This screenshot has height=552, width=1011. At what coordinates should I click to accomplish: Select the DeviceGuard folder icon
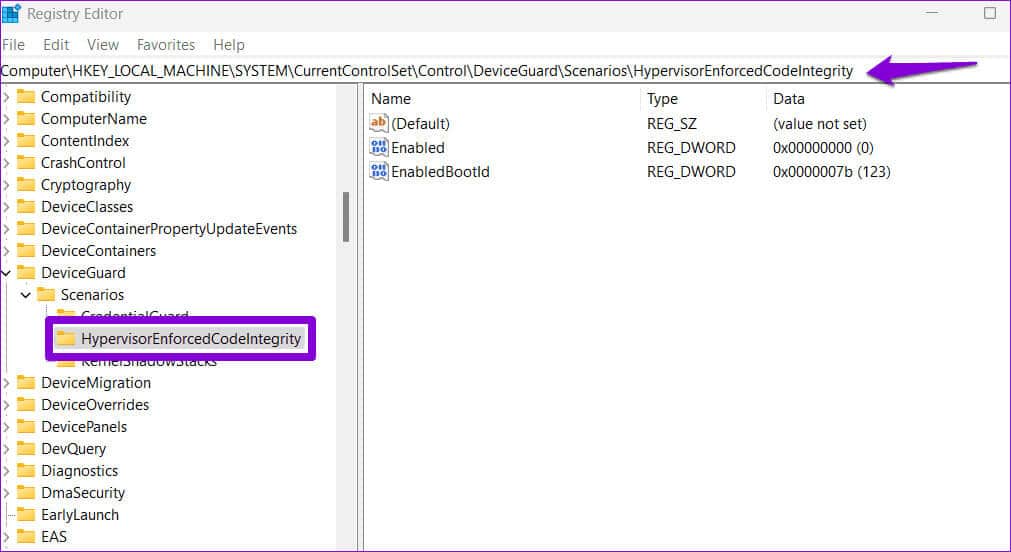[26, 273]
